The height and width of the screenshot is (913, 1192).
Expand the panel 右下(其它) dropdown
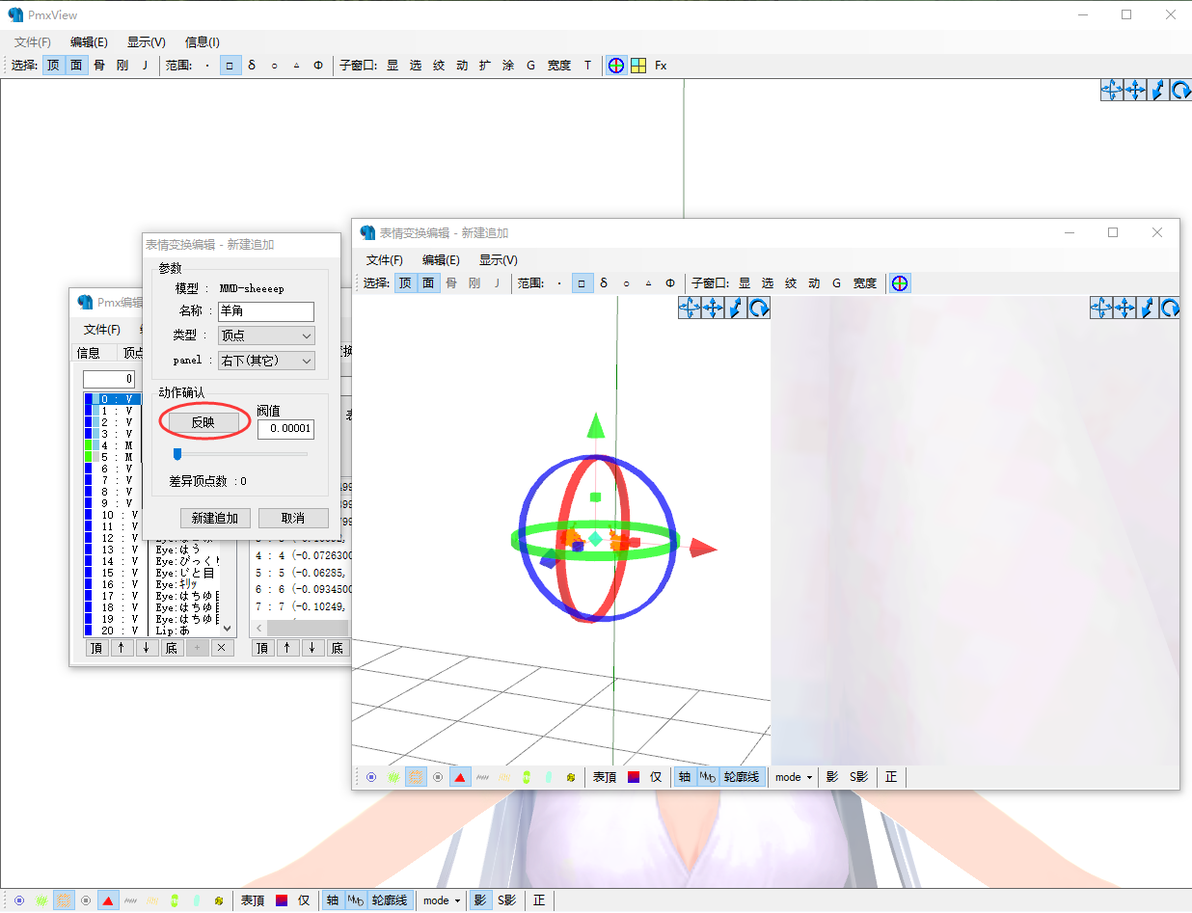(266, 360)
